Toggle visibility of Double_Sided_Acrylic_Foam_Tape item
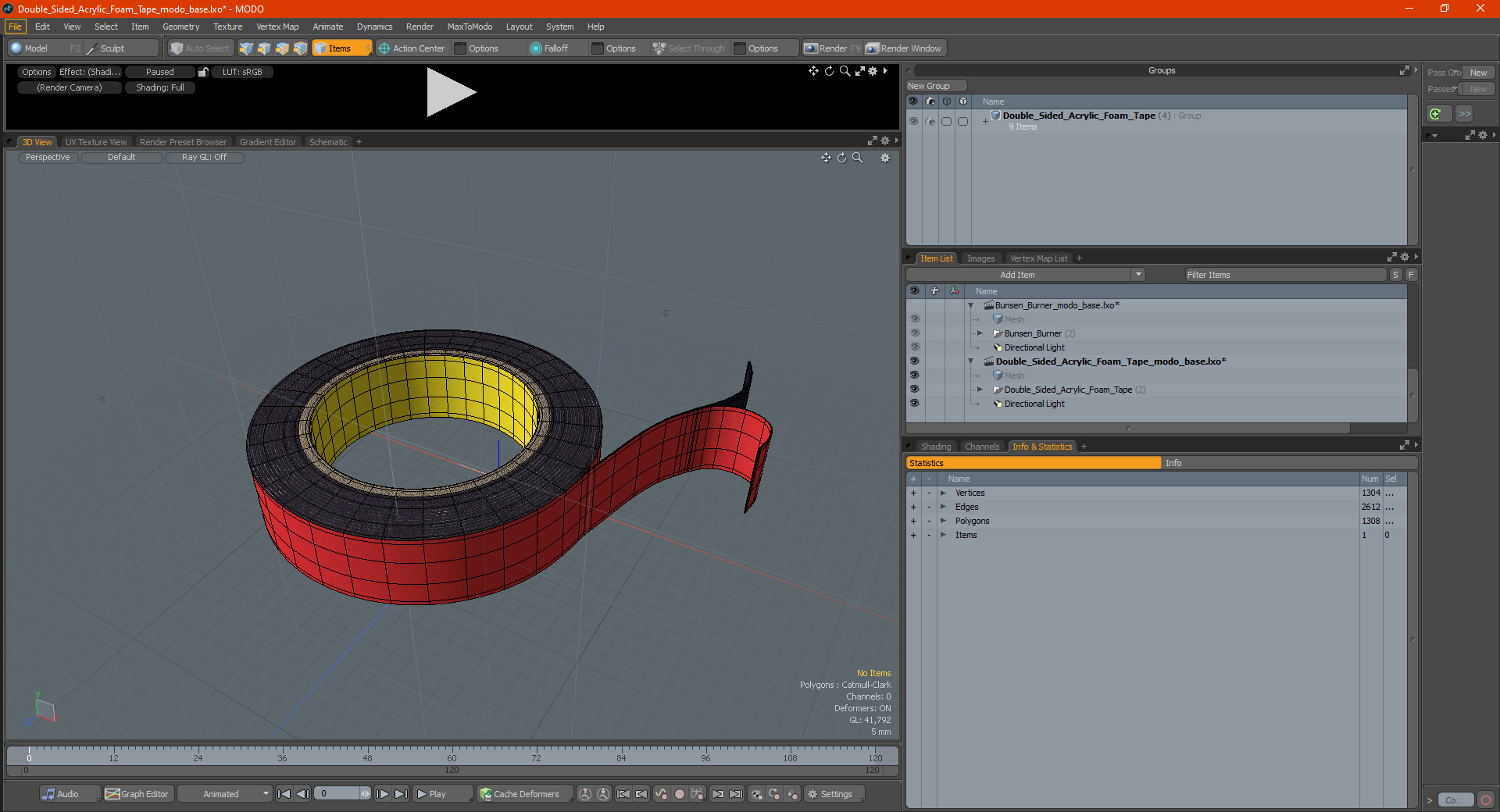 [x=914, y=390]
